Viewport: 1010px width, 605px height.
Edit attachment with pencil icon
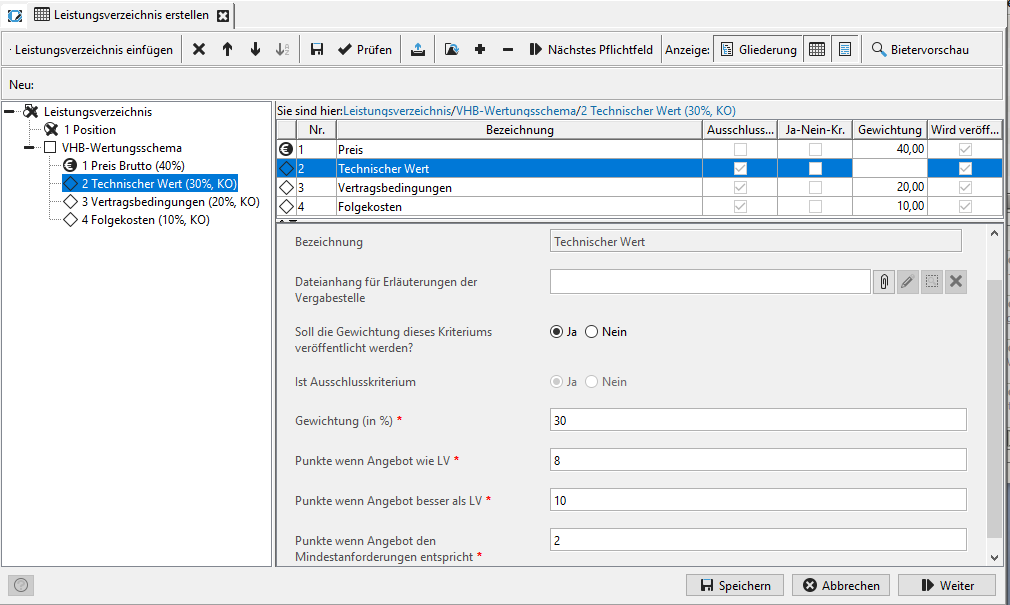(x=908, y=282)
